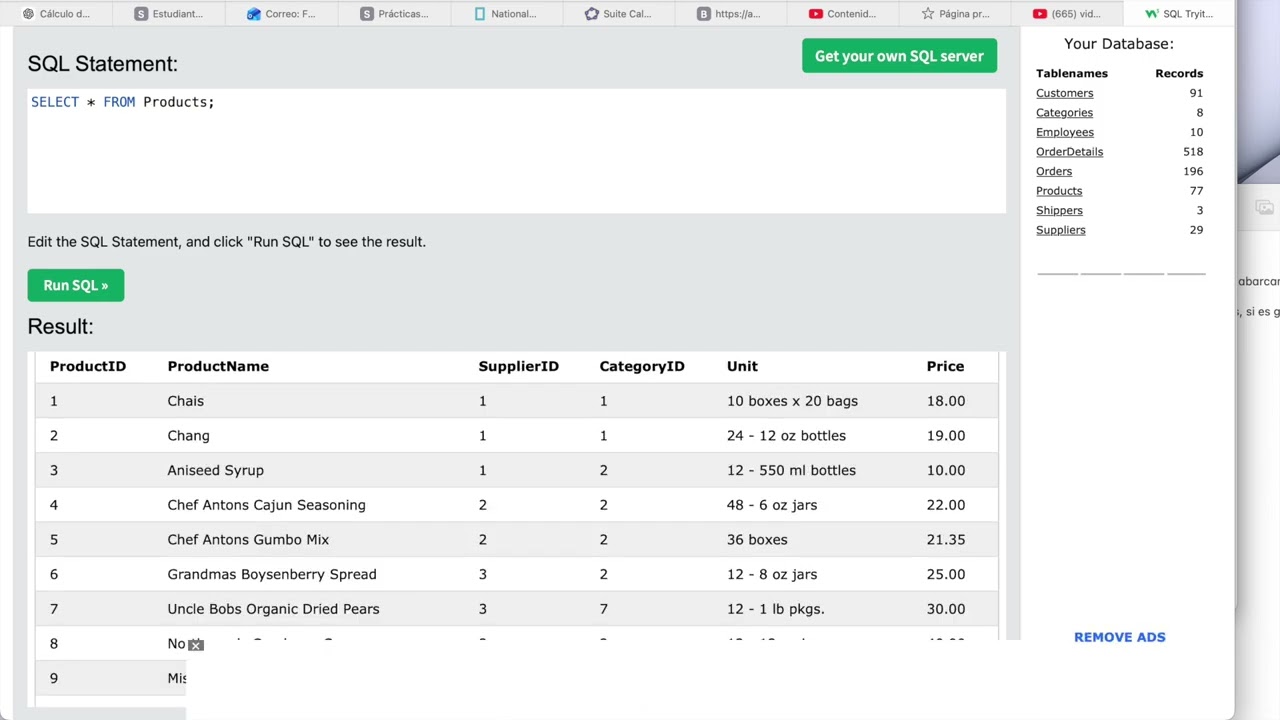
Task: Select the Employees table link
Action: 1065,132
